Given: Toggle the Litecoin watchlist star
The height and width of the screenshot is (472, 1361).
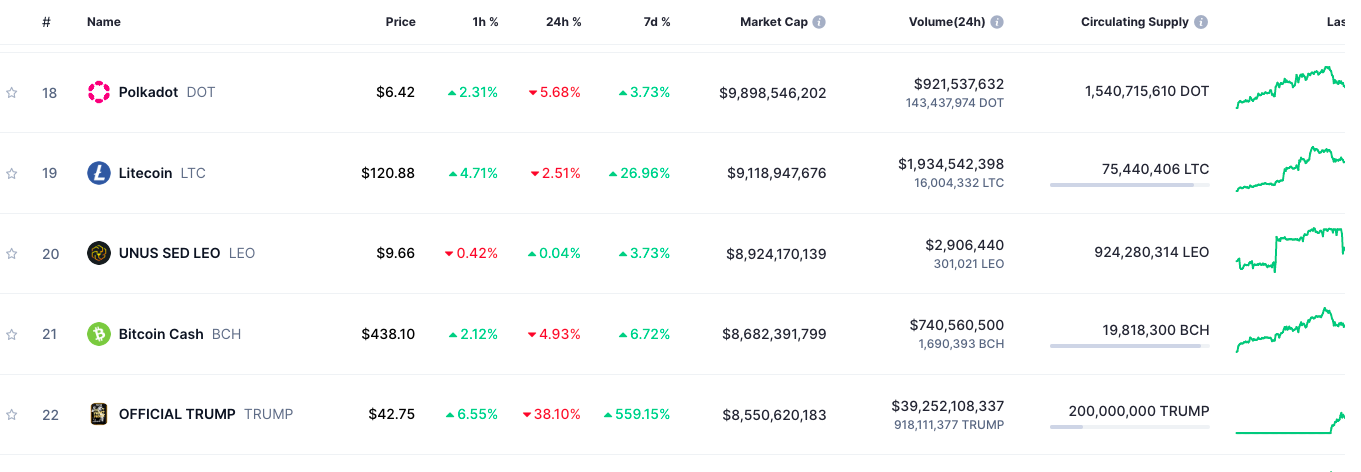Looking at the screenshot, I should (12, 173).
